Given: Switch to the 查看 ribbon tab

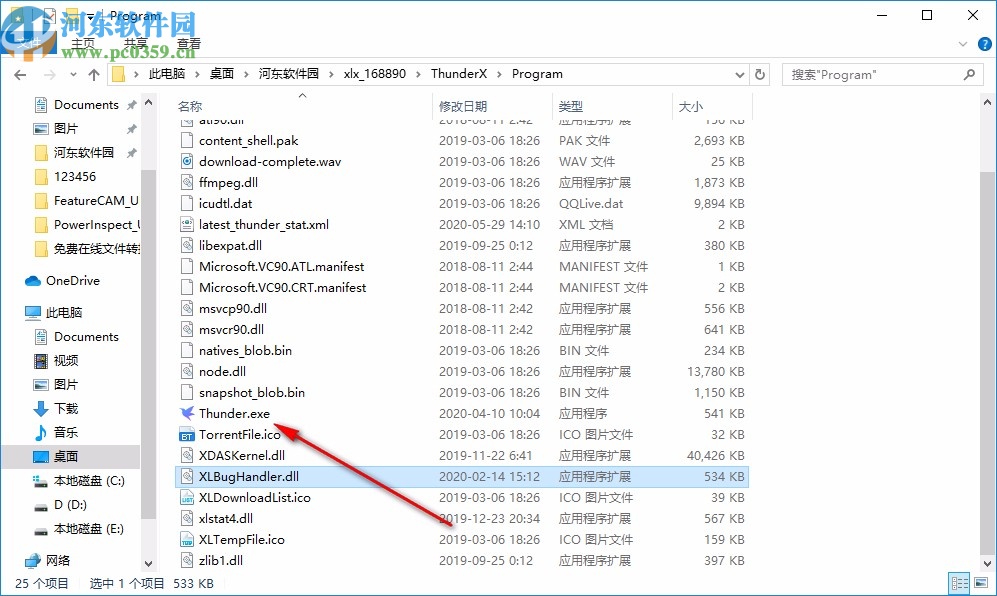Looking at the screenshot, I should (190, 42).
